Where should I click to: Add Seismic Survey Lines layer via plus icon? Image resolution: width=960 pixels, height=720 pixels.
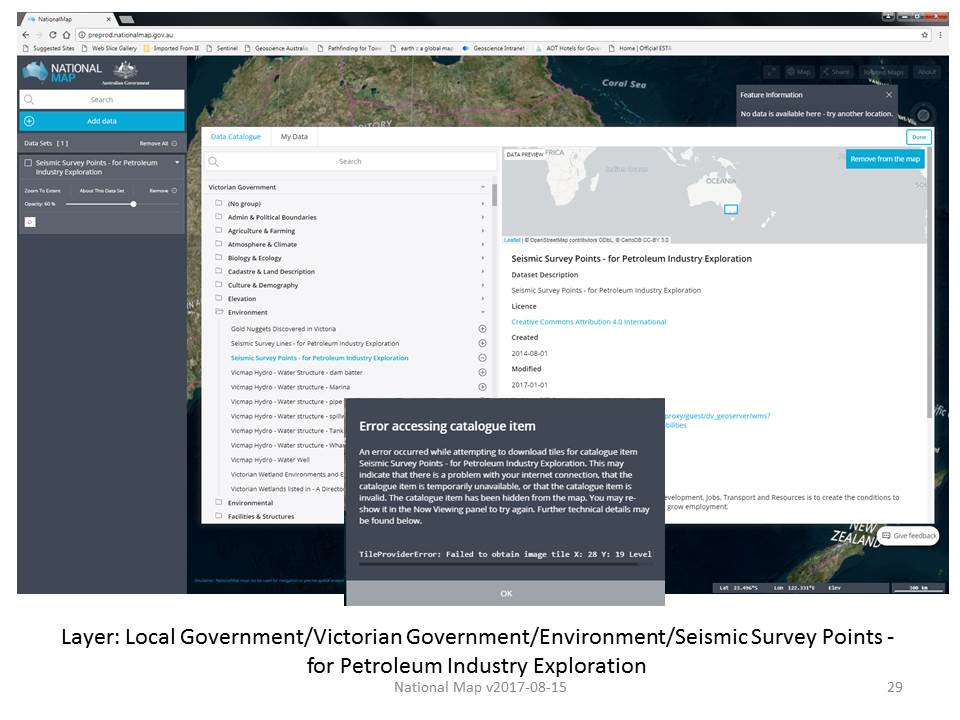click(x=482, y=343)
